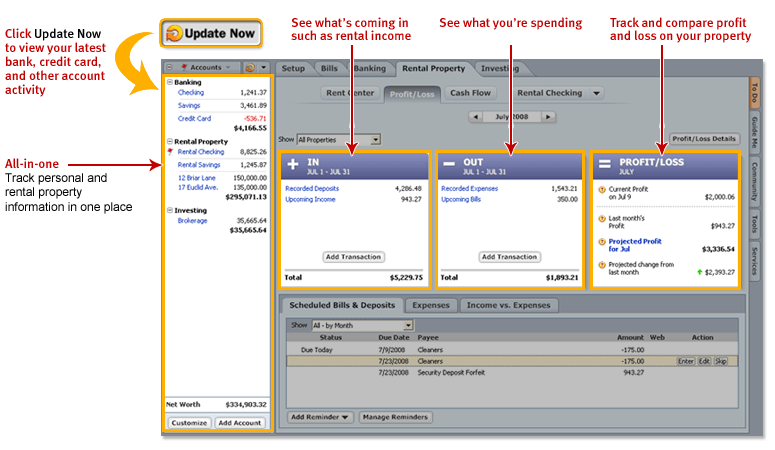Click the red flag beside Rental Checking
Image resolution: width=775 pixels, height=450 pixels.
click(170, 151)
